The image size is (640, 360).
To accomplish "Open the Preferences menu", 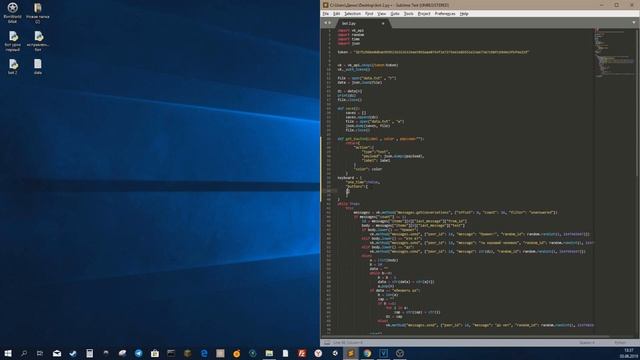I will 445,14.
